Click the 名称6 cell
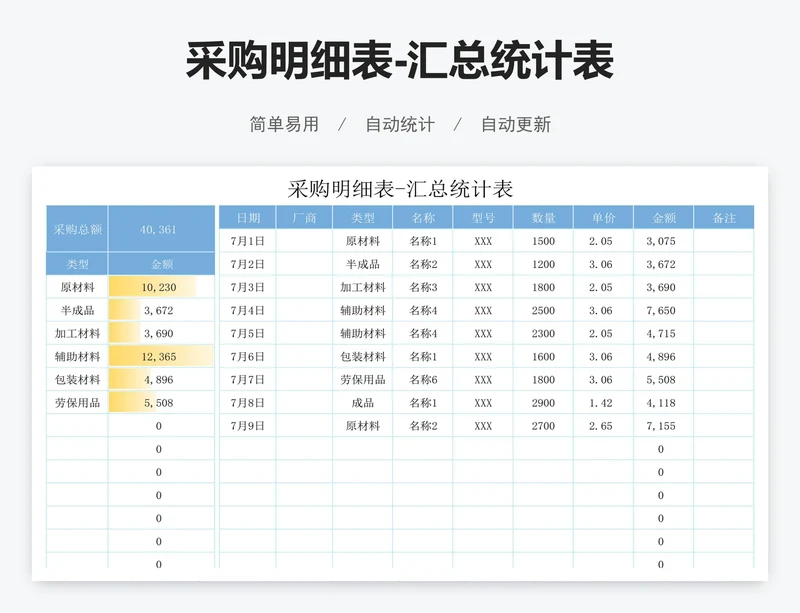The image size is (800, 613). click(423, 379)
